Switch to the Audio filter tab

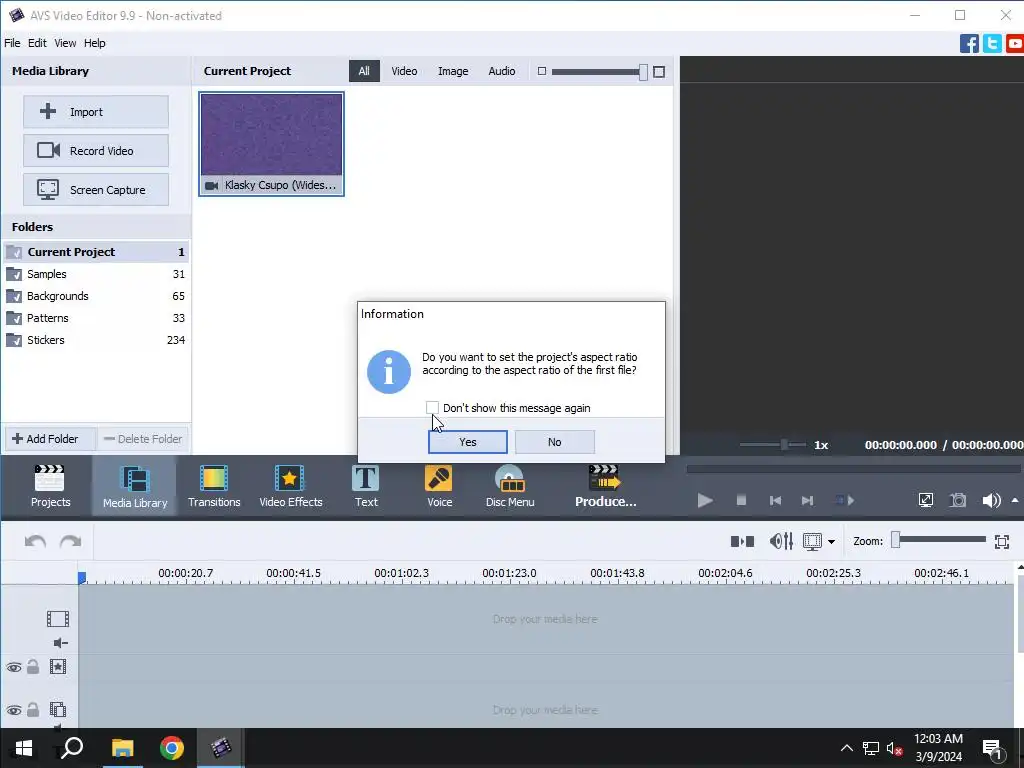tap(502, 71)
